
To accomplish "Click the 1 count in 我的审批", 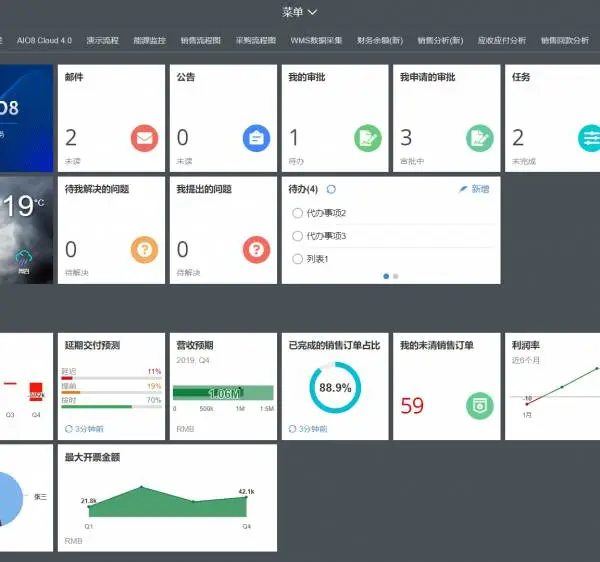I will pos(294,138).
